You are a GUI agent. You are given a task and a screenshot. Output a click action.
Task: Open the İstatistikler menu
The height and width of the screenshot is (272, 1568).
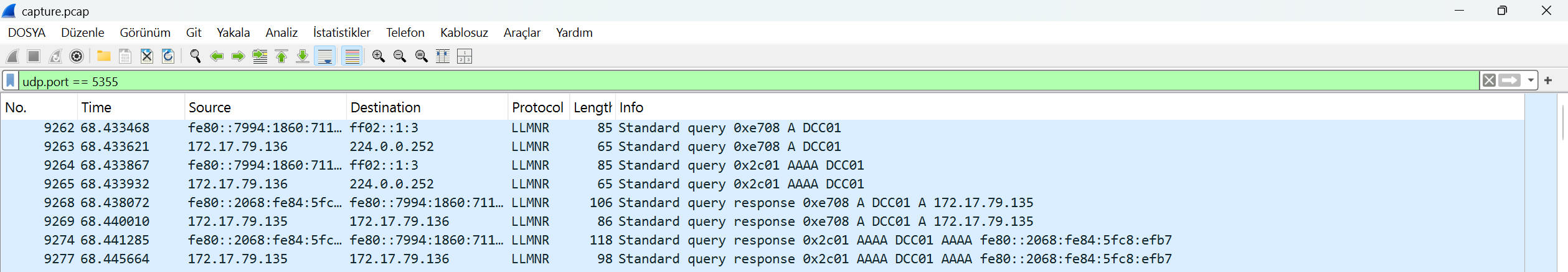tap(341, 32)
